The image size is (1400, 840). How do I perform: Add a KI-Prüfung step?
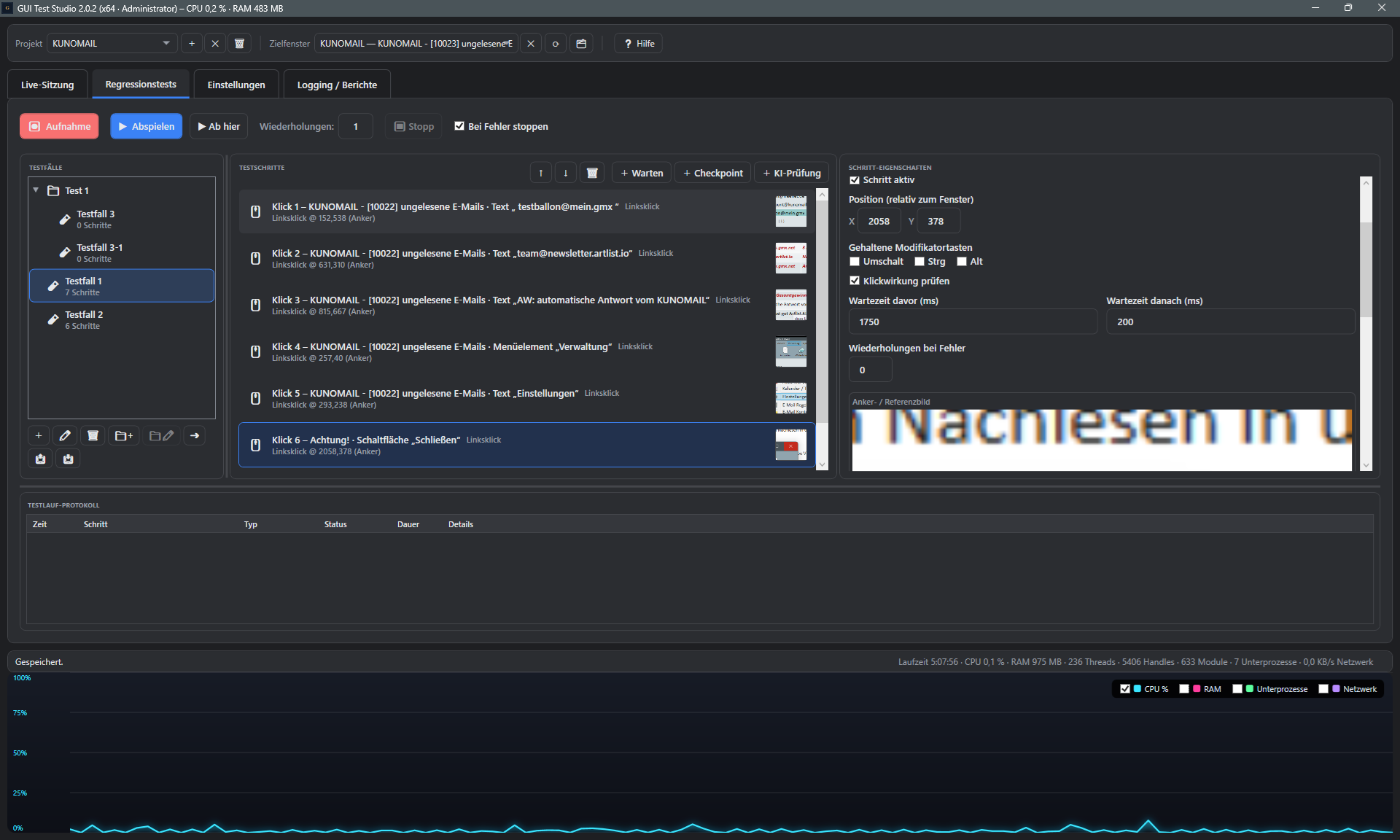pyautogui.click(x=792, y=173)
